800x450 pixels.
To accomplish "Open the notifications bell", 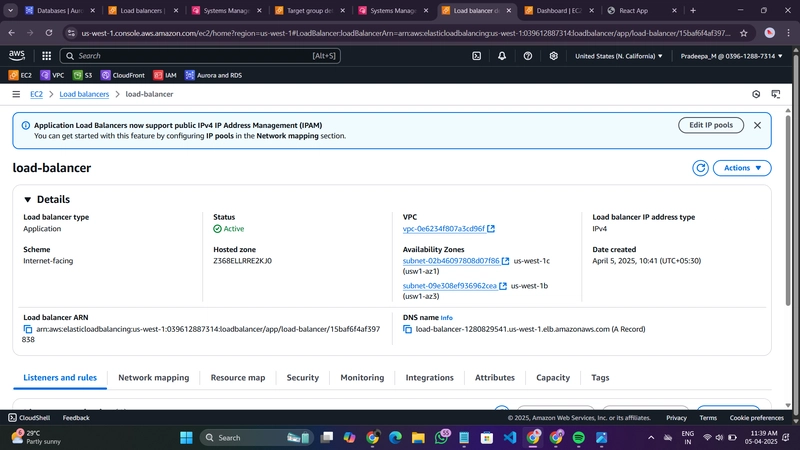I will pyautogui.click(x=502, y=56).
